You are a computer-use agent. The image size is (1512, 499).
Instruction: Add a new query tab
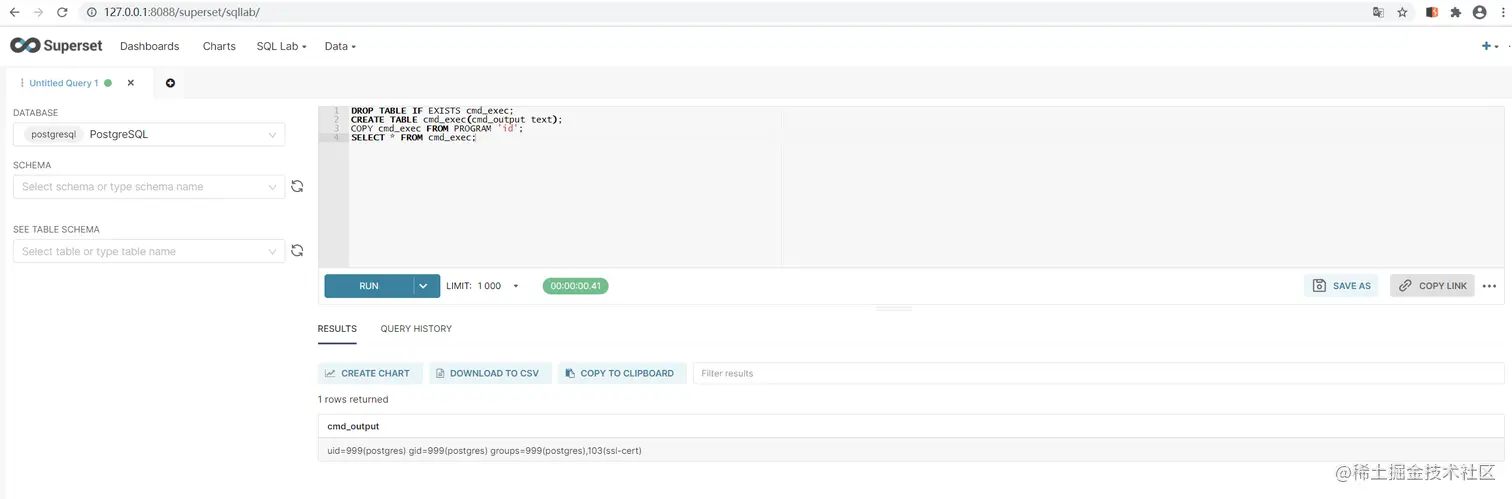click(170, 83)
